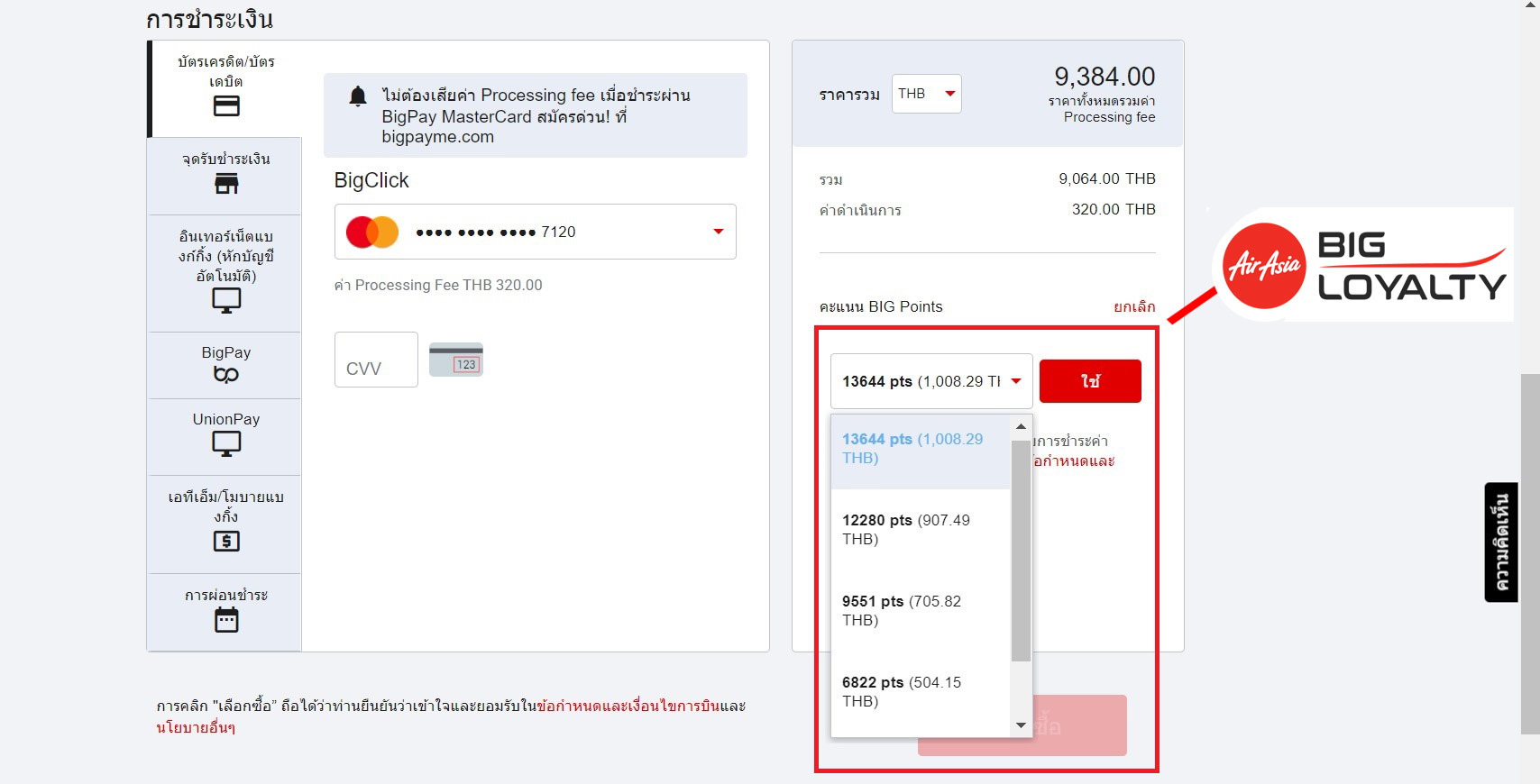Click the ยกเลิก cancel link
The image size is (1540, 784).
pos(1133,306)
